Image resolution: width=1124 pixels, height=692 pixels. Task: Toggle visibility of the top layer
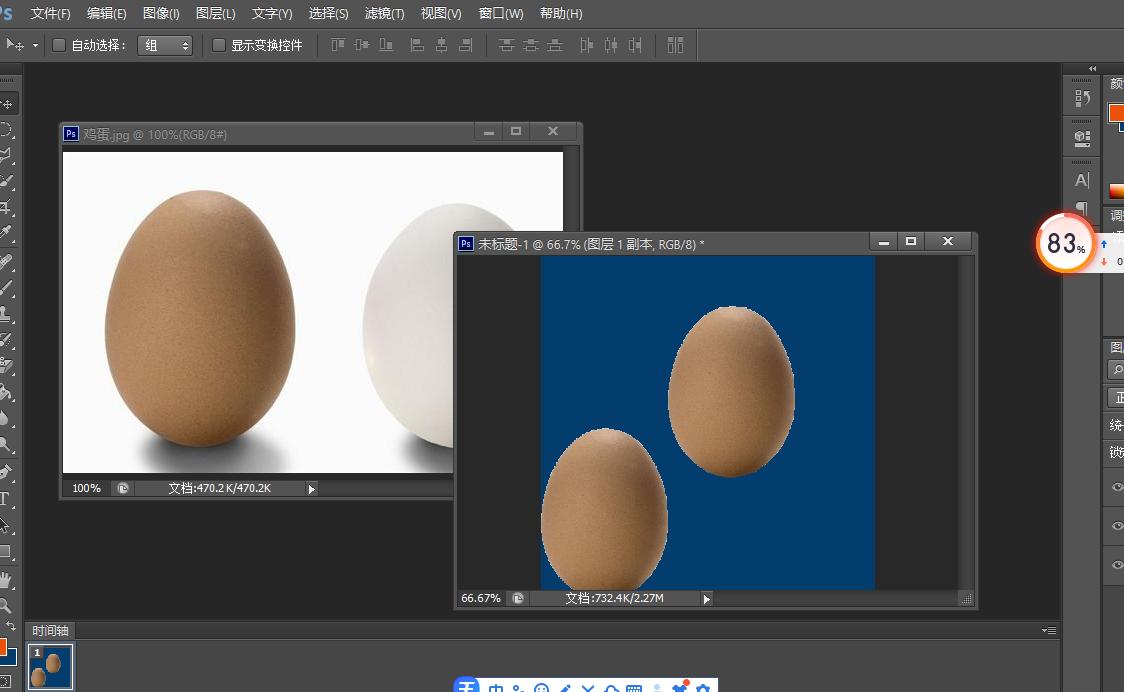pyautogui.click(x=1117, y=487)
